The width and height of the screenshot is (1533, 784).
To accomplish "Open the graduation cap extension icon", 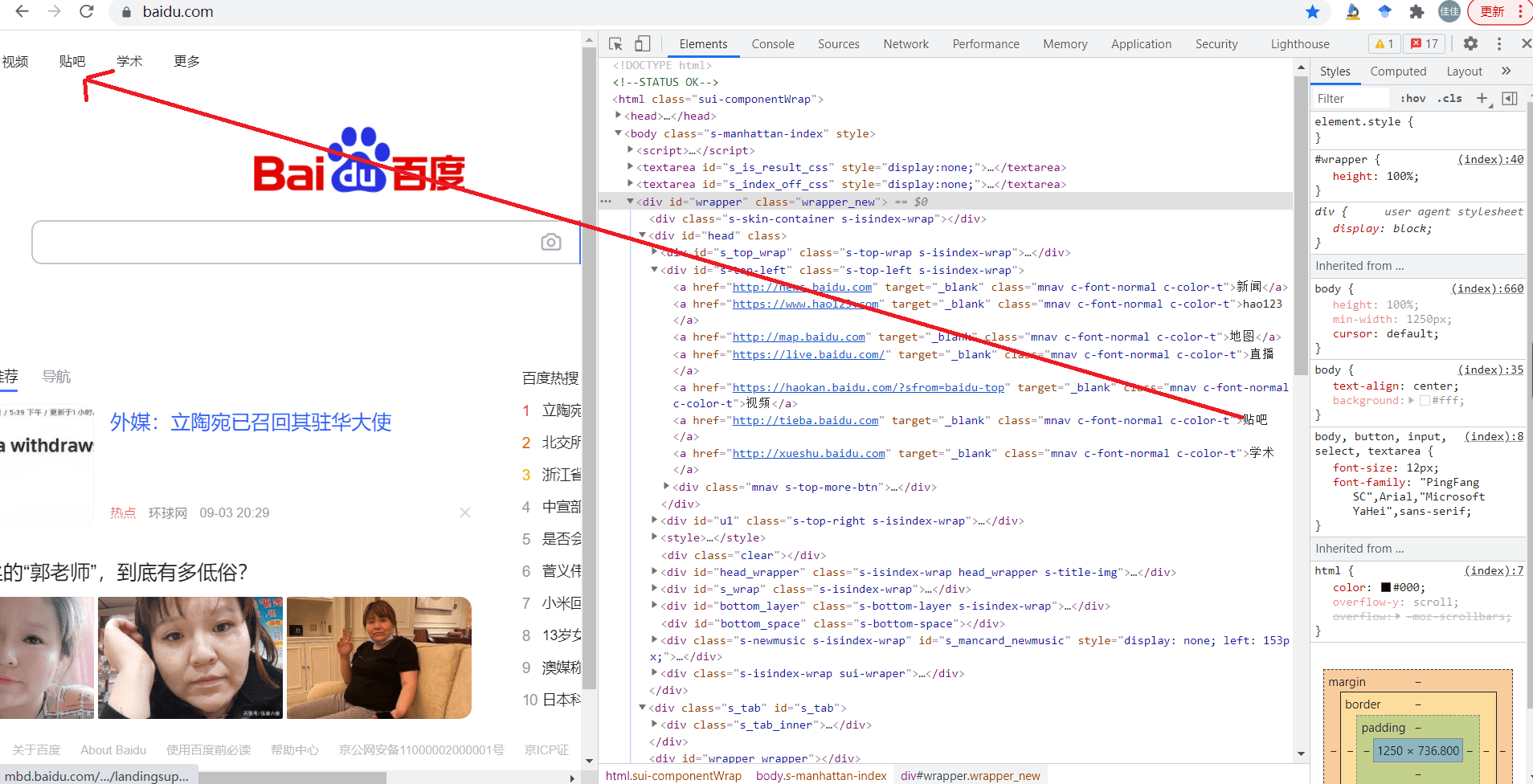I will tap(1384, 11).
